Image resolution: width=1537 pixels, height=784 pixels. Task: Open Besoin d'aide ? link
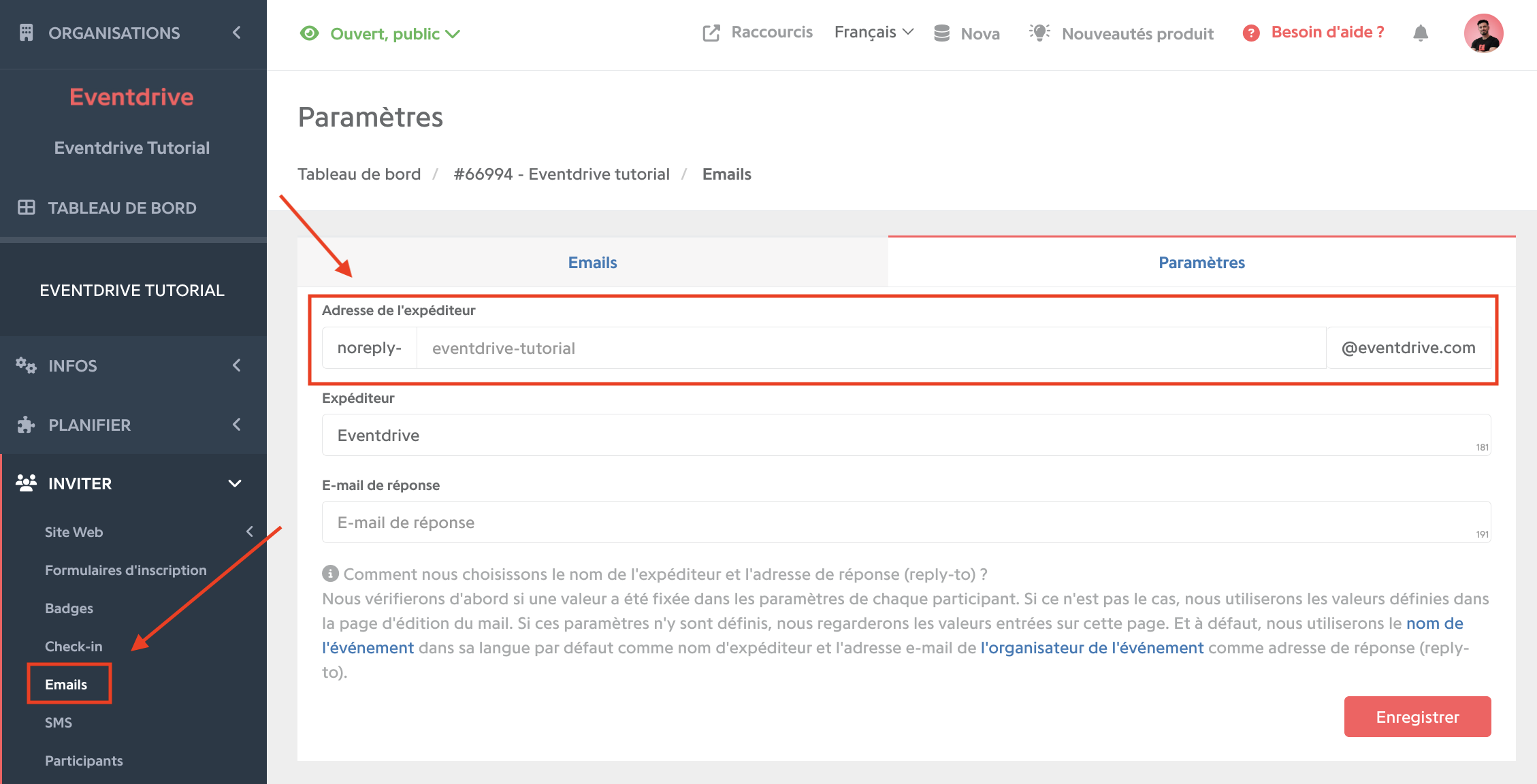pyautogui.click(x=1327, y=32)
